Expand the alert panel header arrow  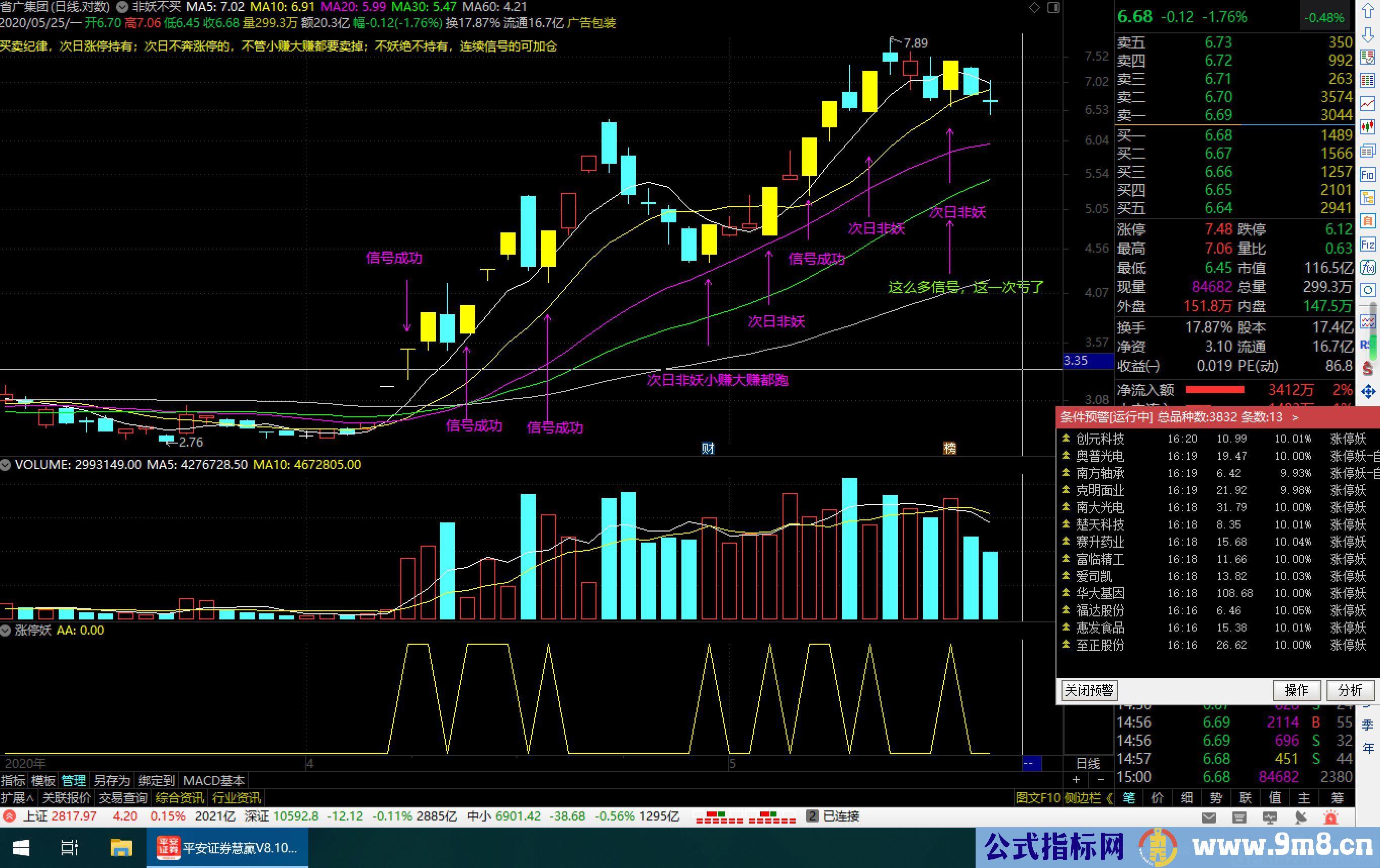[1296, 418]
